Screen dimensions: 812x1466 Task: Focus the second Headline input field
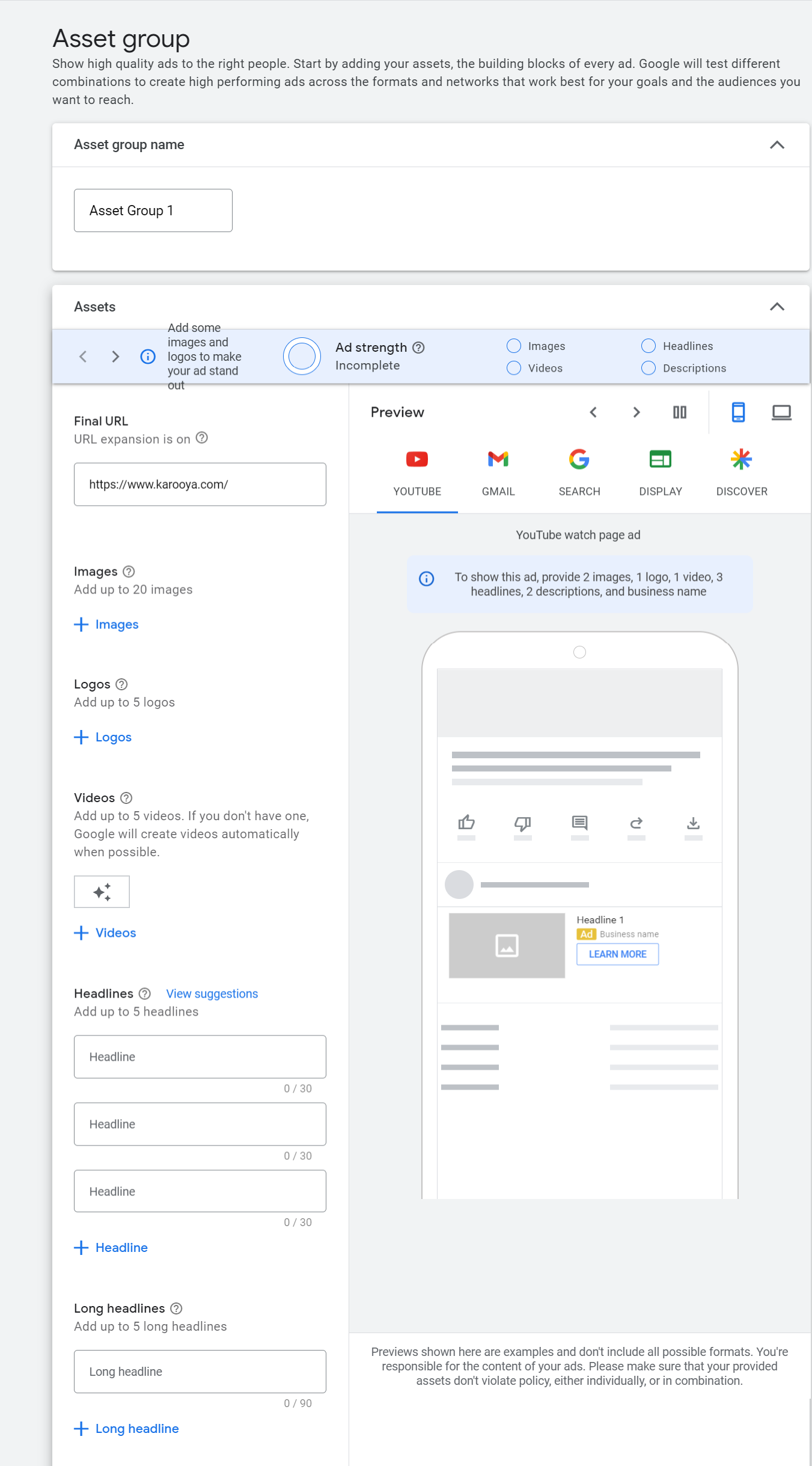click(x=200, y=1124)
